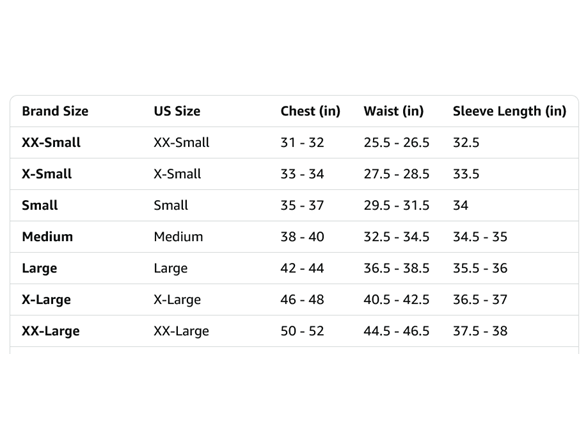Select the bold XX-Large brand size cell

51,332
